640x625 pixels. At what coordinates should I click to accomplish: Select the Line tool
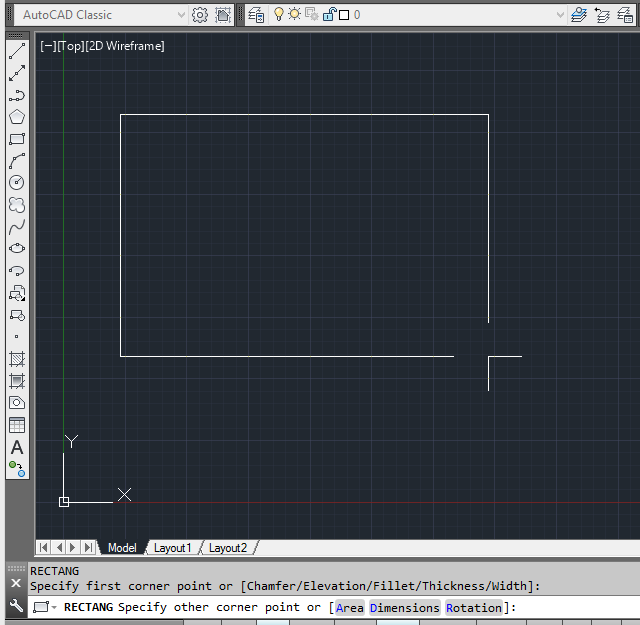click(17, 51)
